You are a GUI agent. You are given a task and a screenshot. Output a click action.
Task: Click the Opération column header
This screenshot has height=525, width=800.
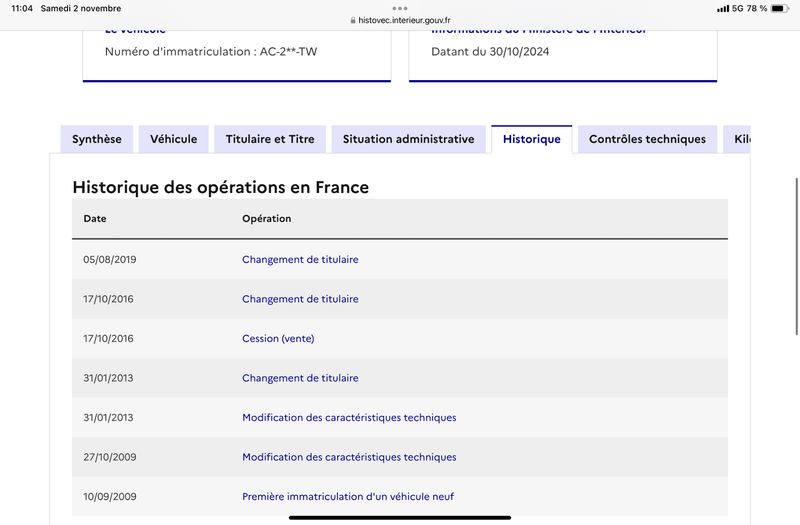coord(266,218)
